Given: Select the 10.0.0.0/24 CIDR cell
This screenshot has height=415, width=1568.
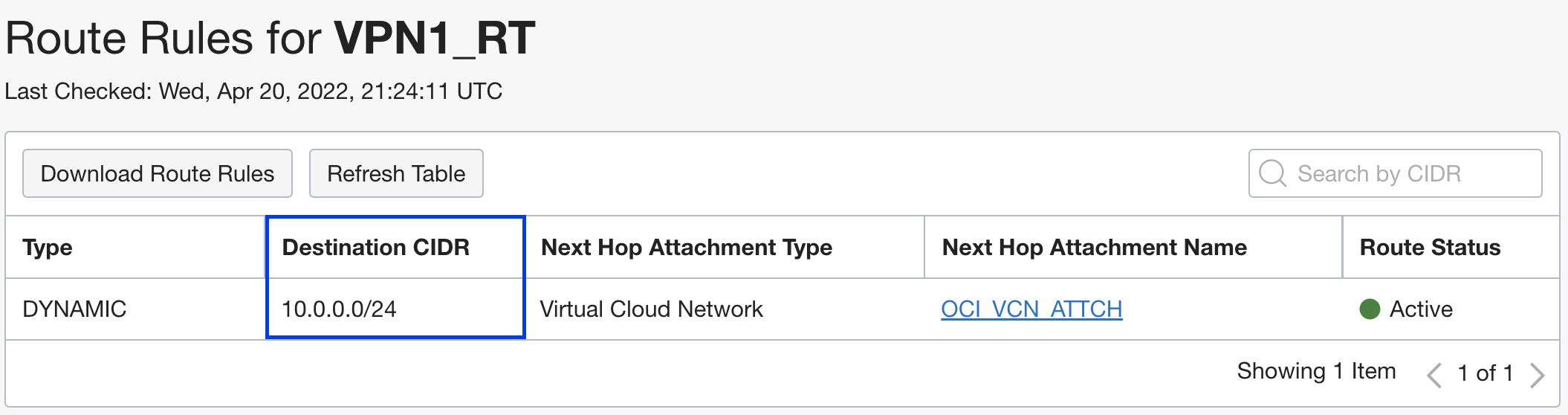Looking at the screenshot, I should click(x=340, y=309).
